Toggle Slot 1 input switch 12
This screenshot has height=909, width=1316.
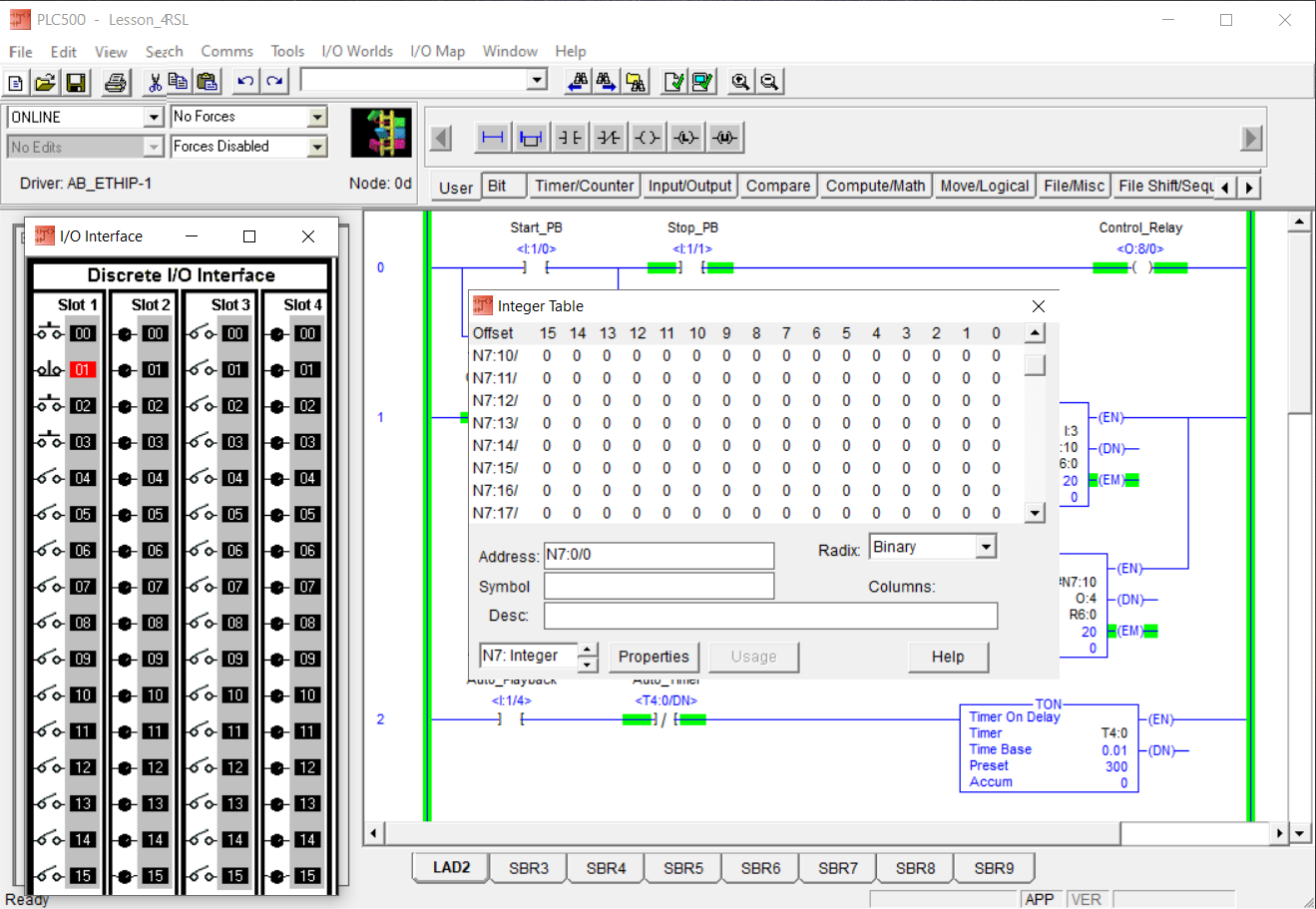[x=50, y=767]
